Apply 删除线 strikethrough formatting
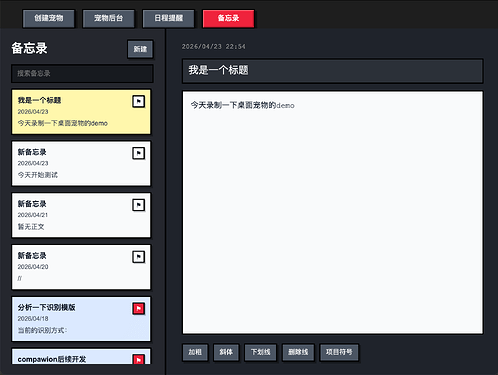This screenshot has width=498, height=375. pos(298,352)
